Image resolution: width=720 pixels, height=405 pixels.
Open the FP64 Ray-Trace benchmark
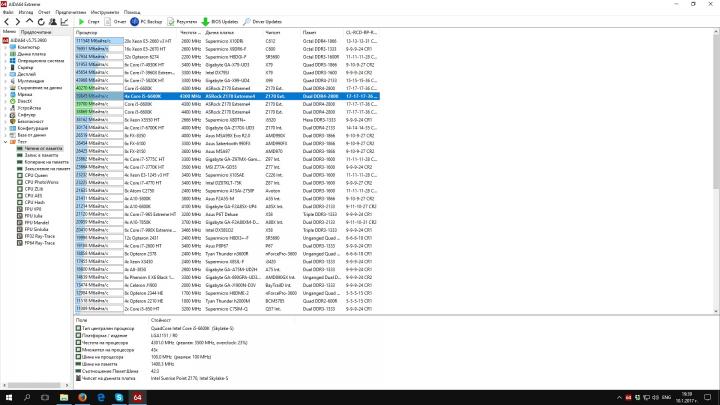pos(39,243)
